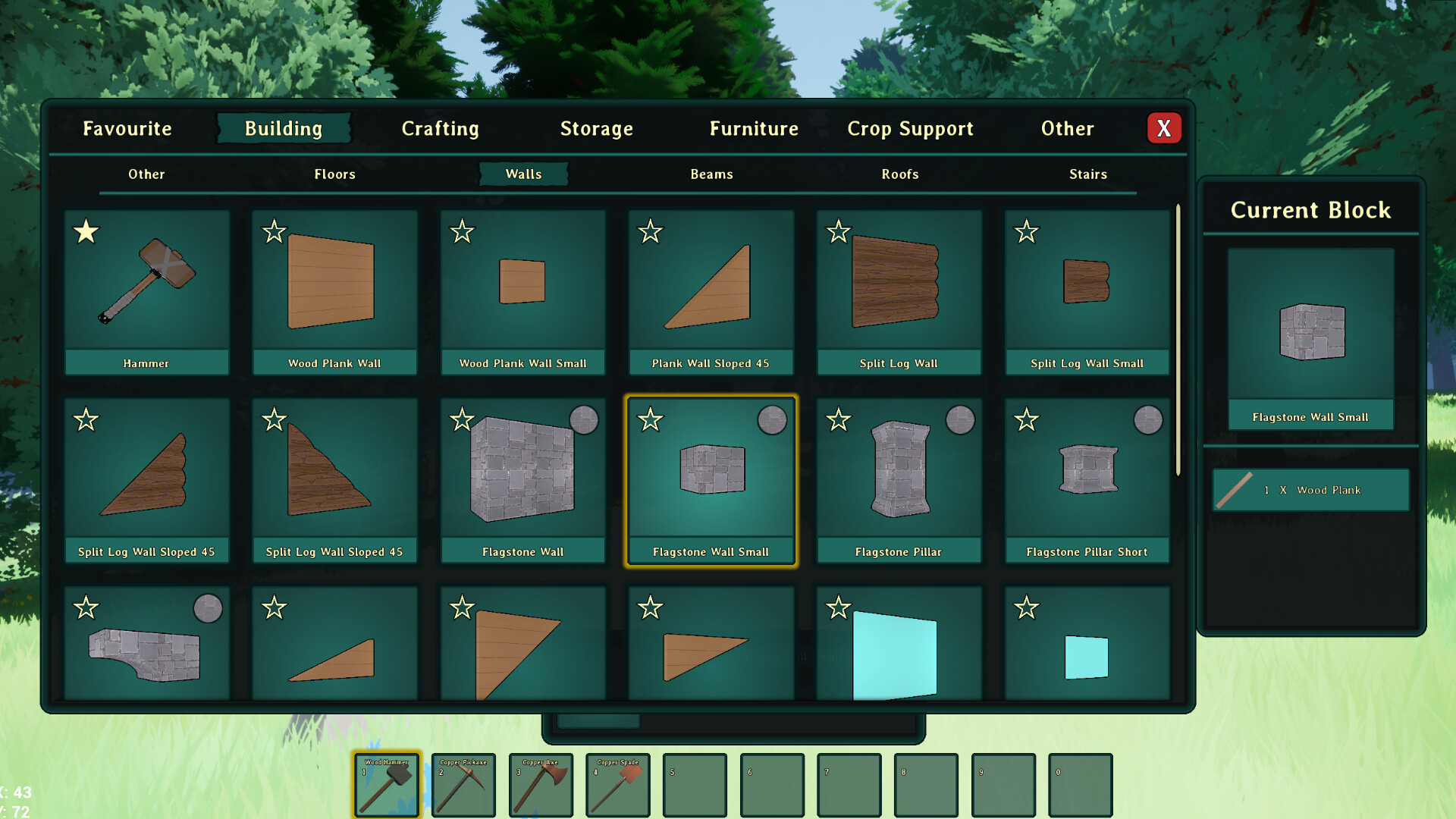
Task: Select the Hammer block tile
Action: point(146,292)
